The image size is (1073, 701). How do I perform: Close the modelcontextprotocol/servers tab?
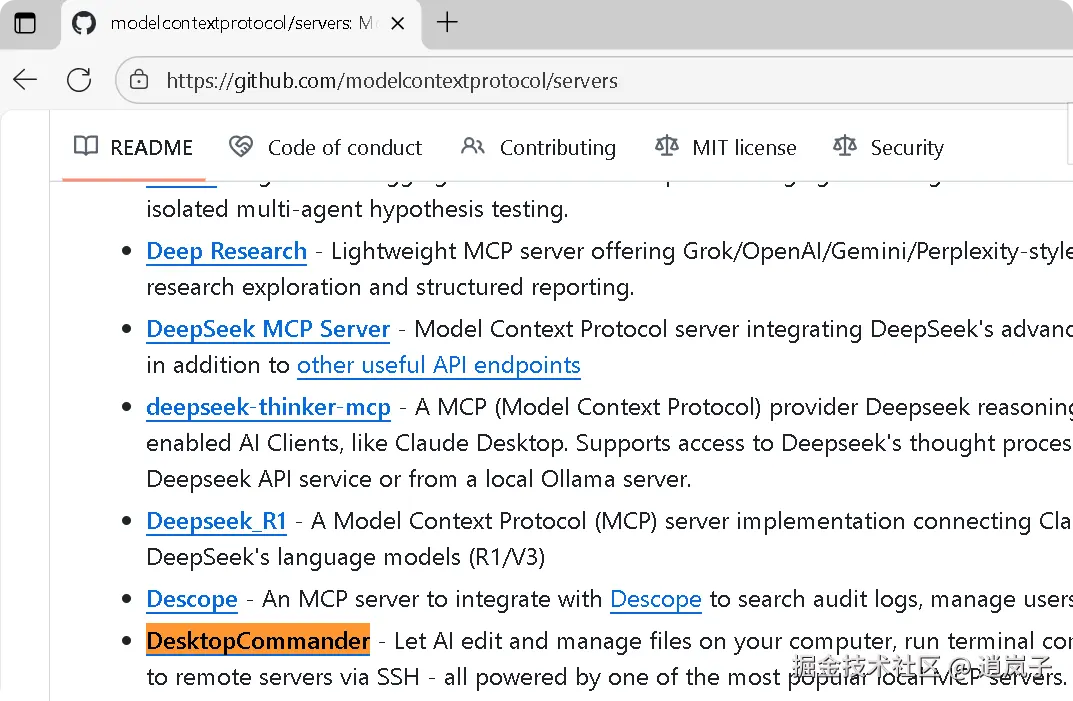pyautogui.click(x=398, y=23)
